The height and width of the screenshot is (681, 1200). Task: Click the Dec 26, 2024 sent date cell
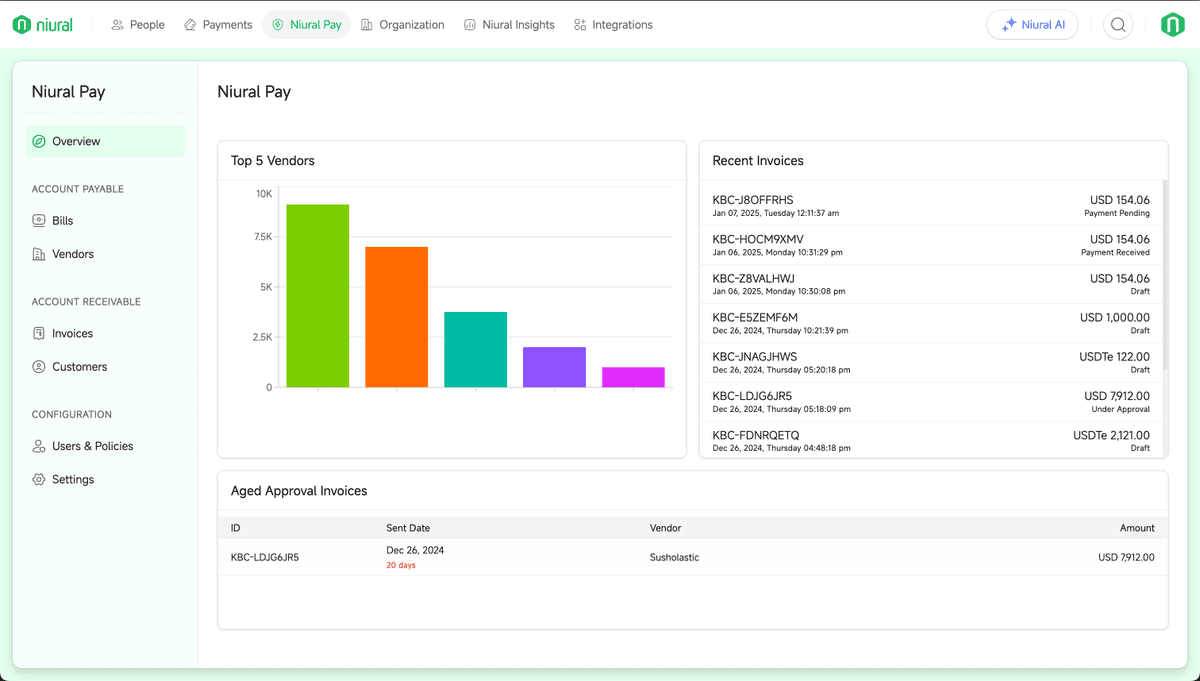tap(415, 550)
